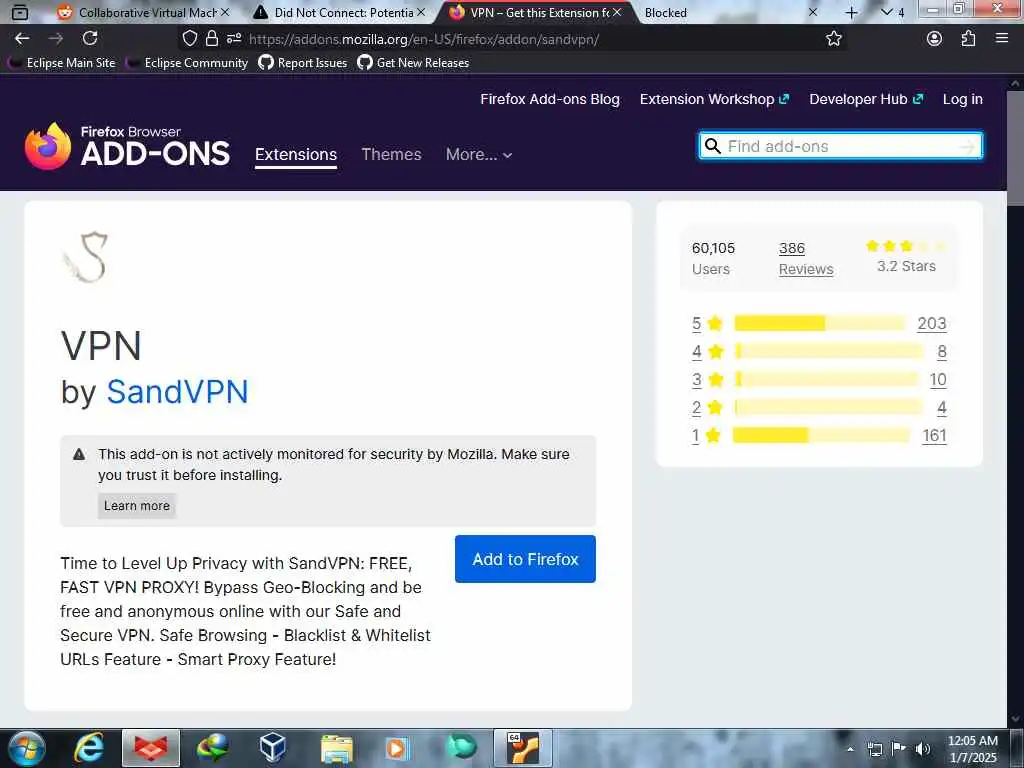1024x768 pixels.
Task: Open the file explorer taskbar icon
Action: 336,748
